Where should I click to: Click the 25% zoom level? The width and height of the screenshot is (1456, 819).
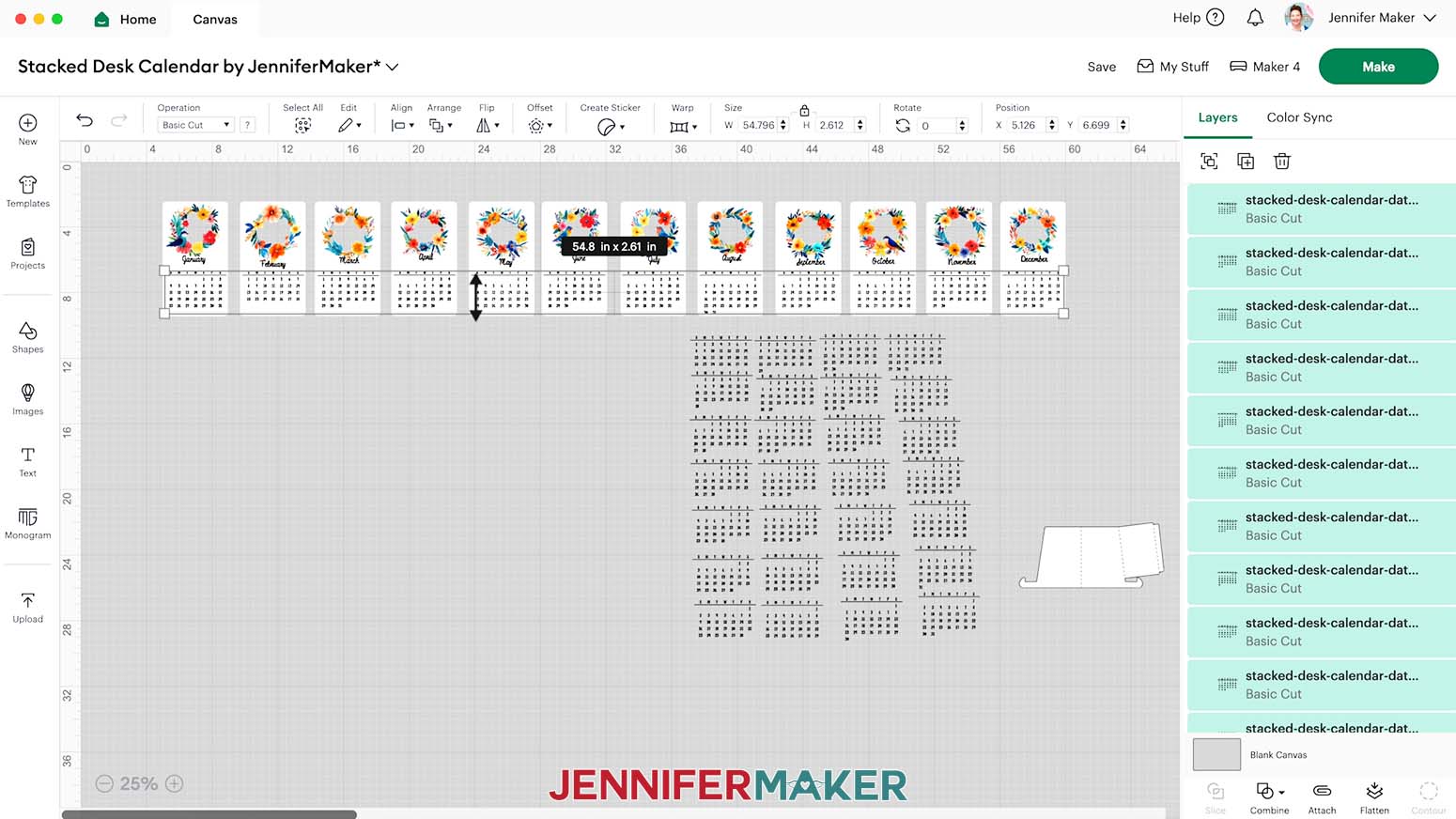(139, 783)
